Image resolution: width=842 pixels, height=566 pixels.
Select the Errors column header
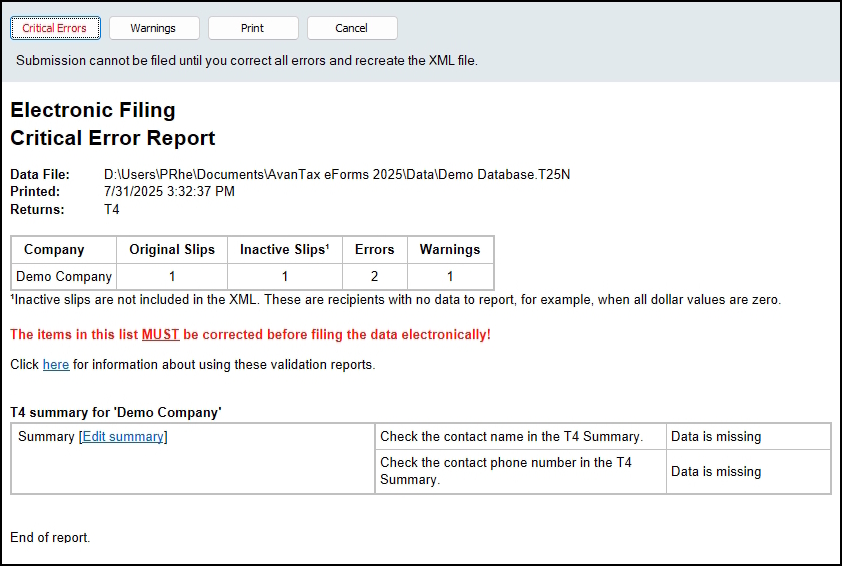pyautogui.click(x=374, y=250)
